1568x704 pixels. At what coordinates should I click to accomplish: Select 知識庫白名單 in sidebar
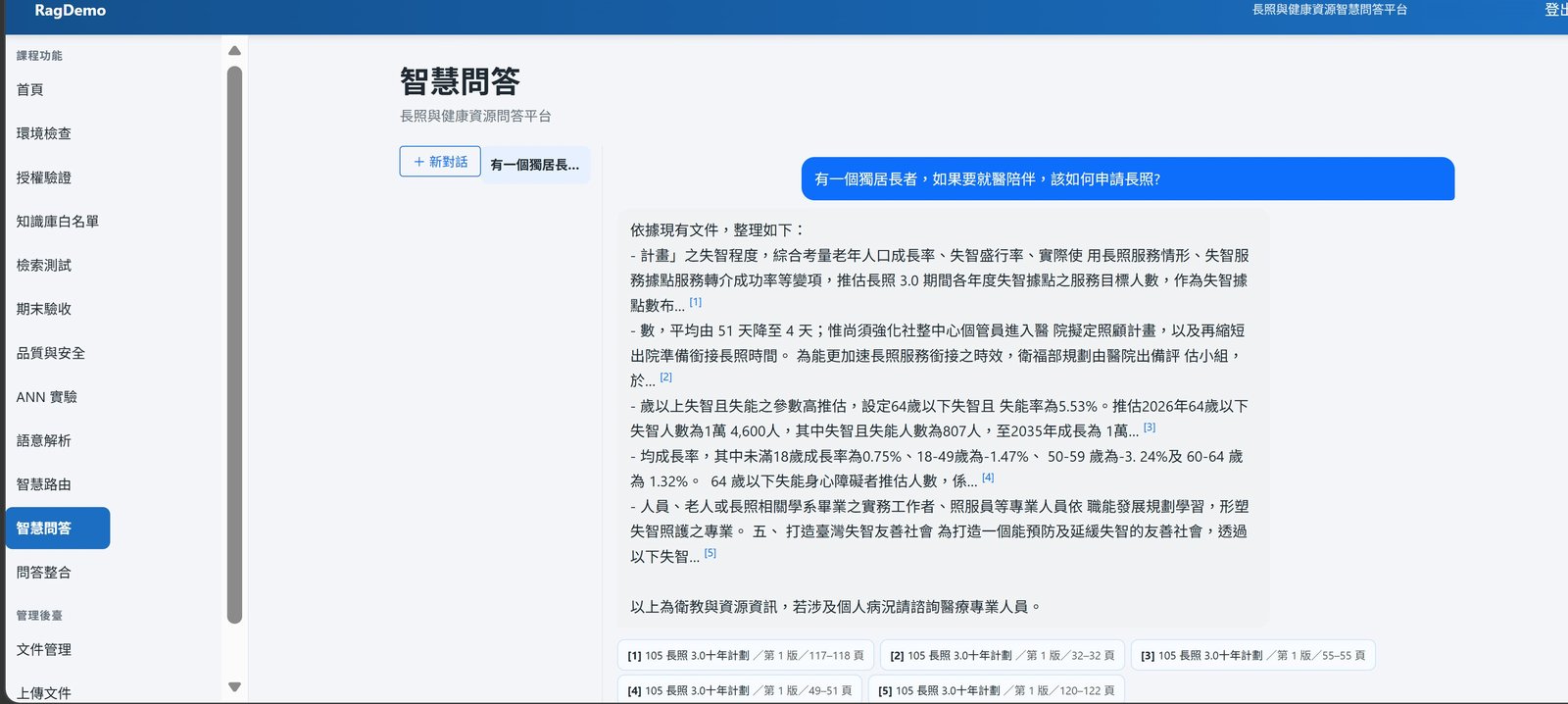click(x=58, y=222)
